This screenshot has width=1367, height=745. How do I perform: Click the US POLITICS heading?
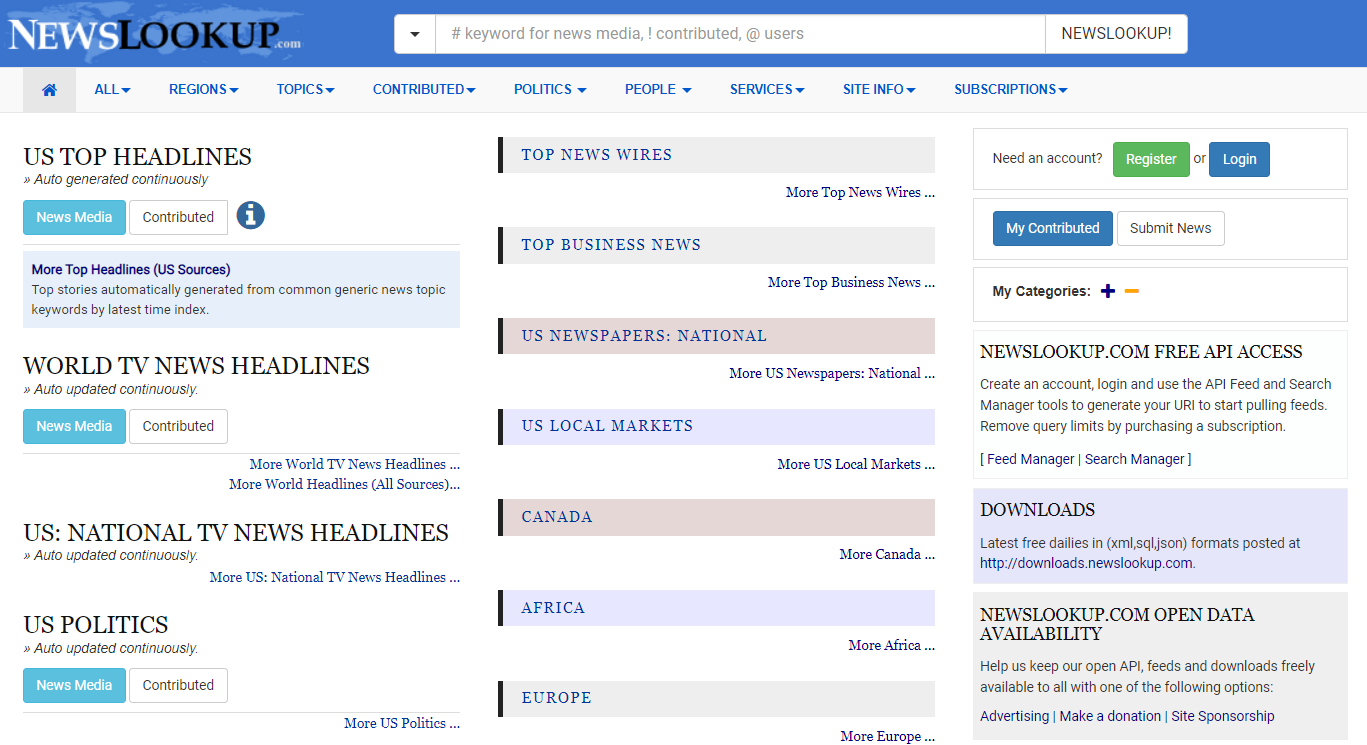pos(96,625)
